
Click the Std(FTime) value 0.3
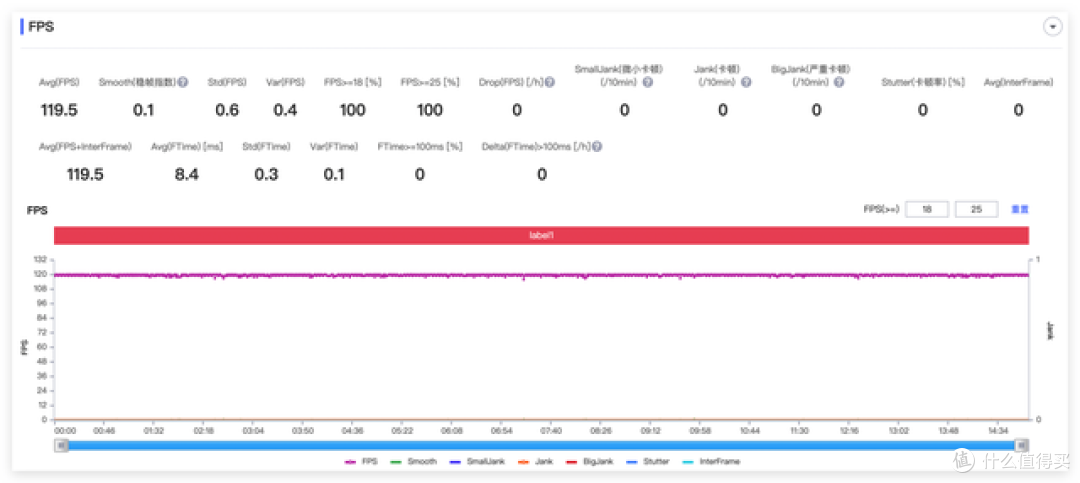coord(266,175)
